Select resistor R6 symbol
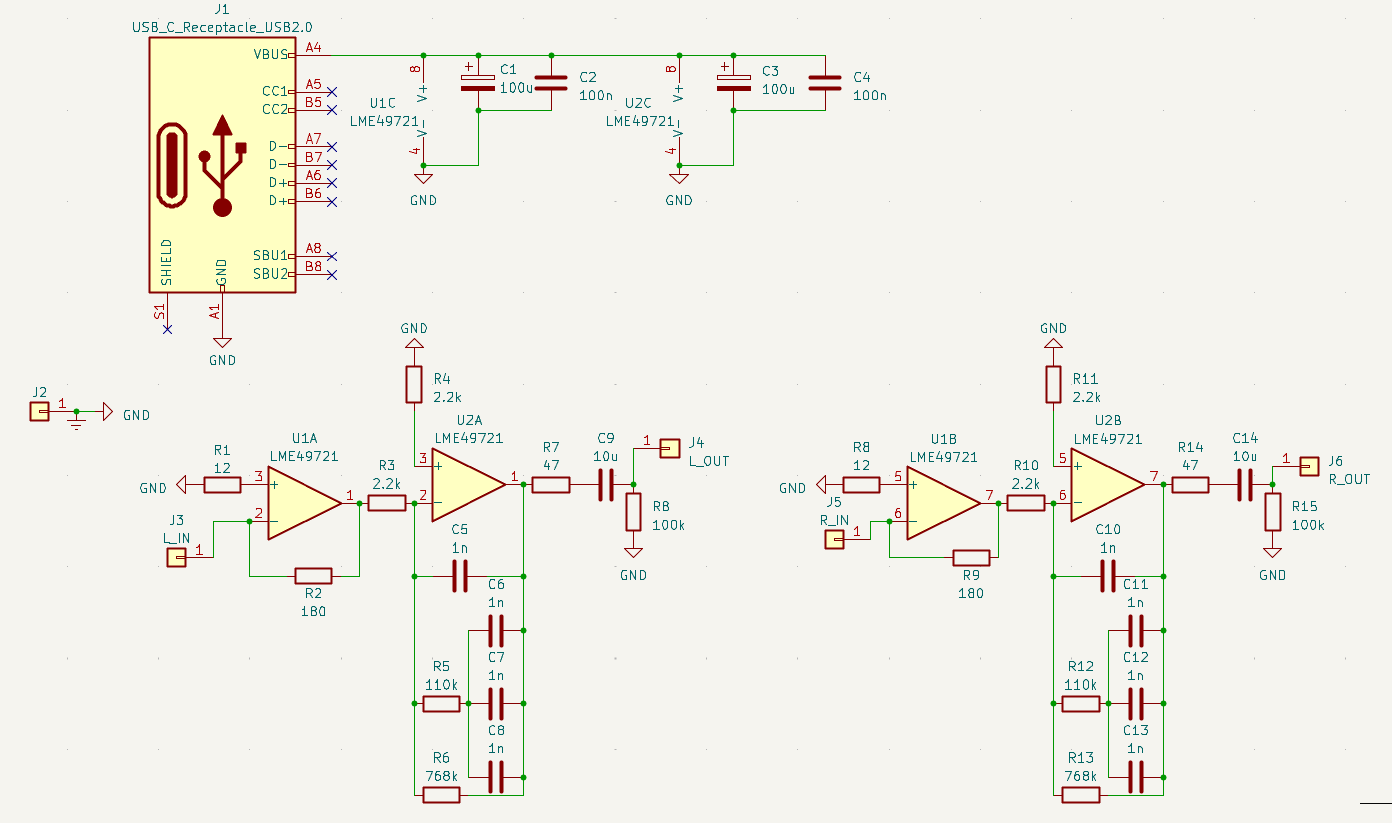 tap(441, 795)
